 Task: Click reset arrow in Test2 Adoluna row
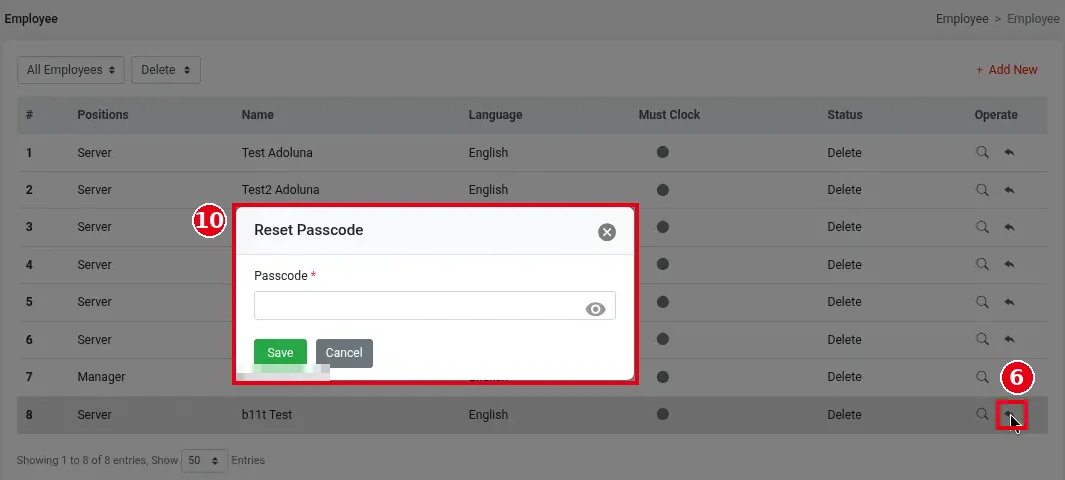pyautogui.click(x=1009, y=189)
